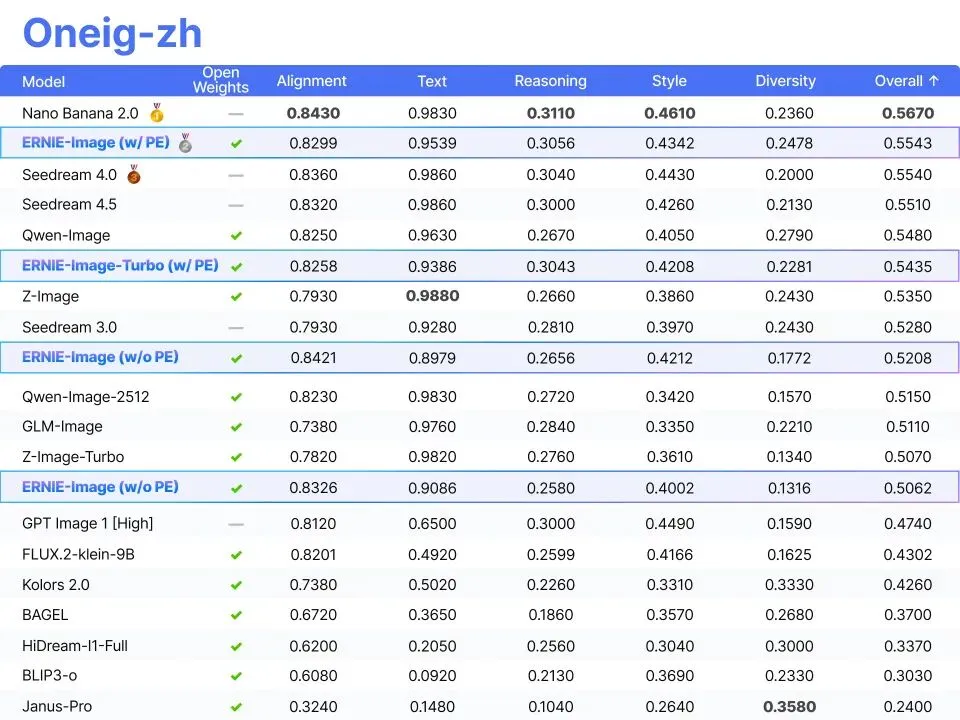The height and width of the screenshot is (720, 960).
Task: Select the GPT Image 1 [High] model name
Action: (88, 523)
